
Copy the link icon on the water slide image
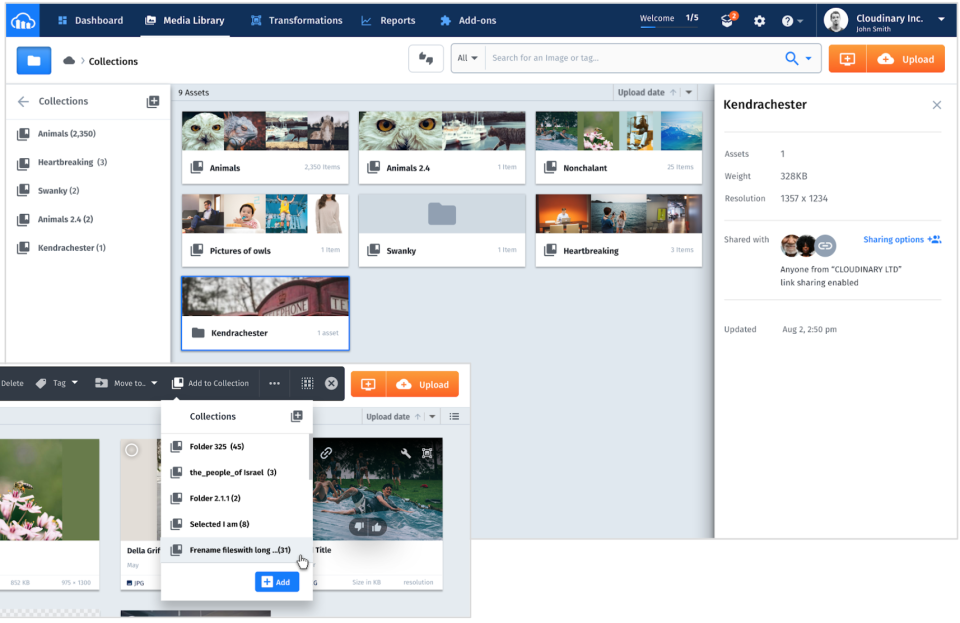(326, 452)
